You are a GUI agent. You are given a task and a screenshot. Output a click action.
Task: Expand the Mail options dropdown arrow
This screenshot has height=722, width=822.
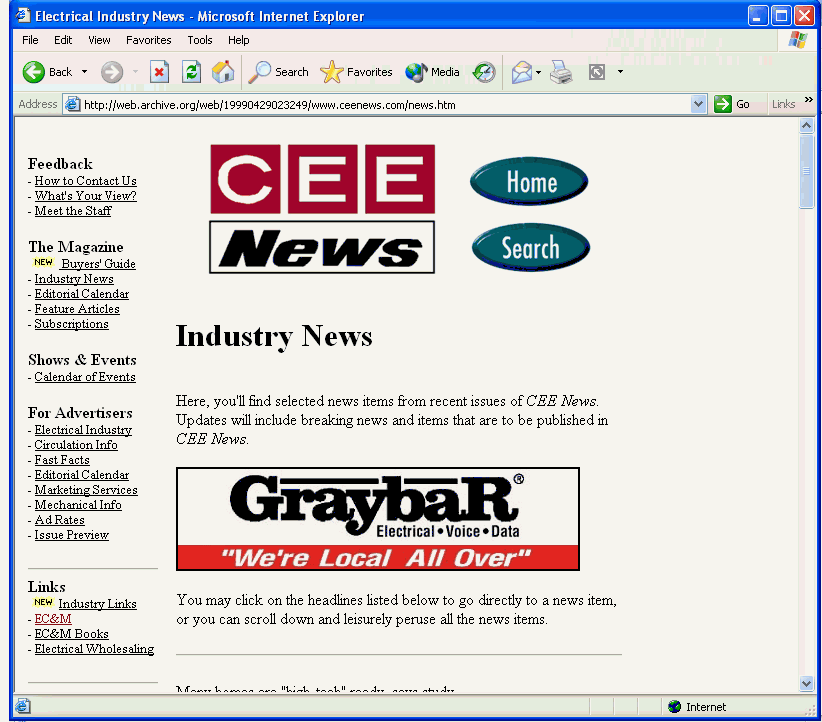(x=538, y=72)
